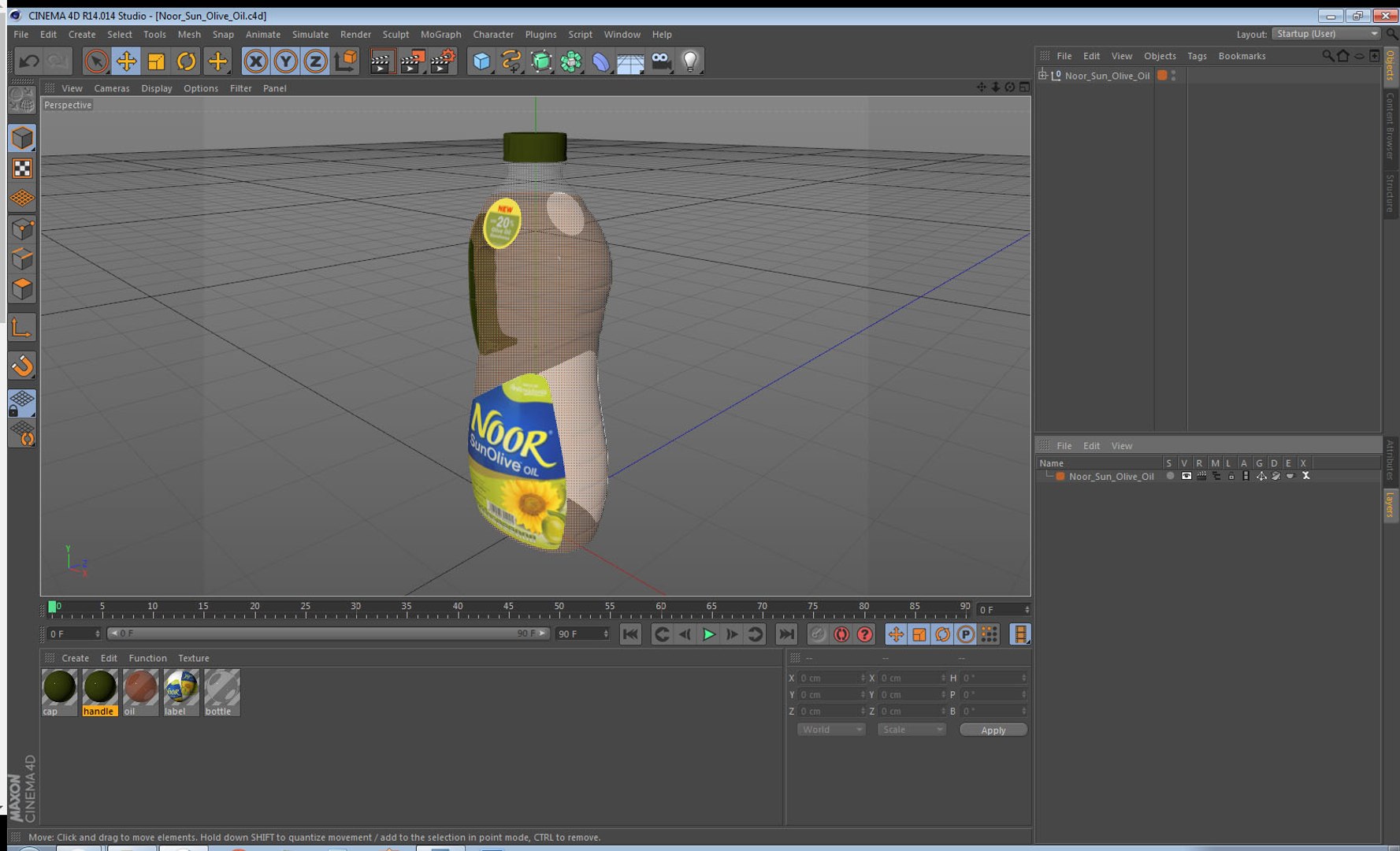The width and height of the screenshot is (1400, 851).
Task: Select the oil material swatch
Action: click(x=140, y=693)
